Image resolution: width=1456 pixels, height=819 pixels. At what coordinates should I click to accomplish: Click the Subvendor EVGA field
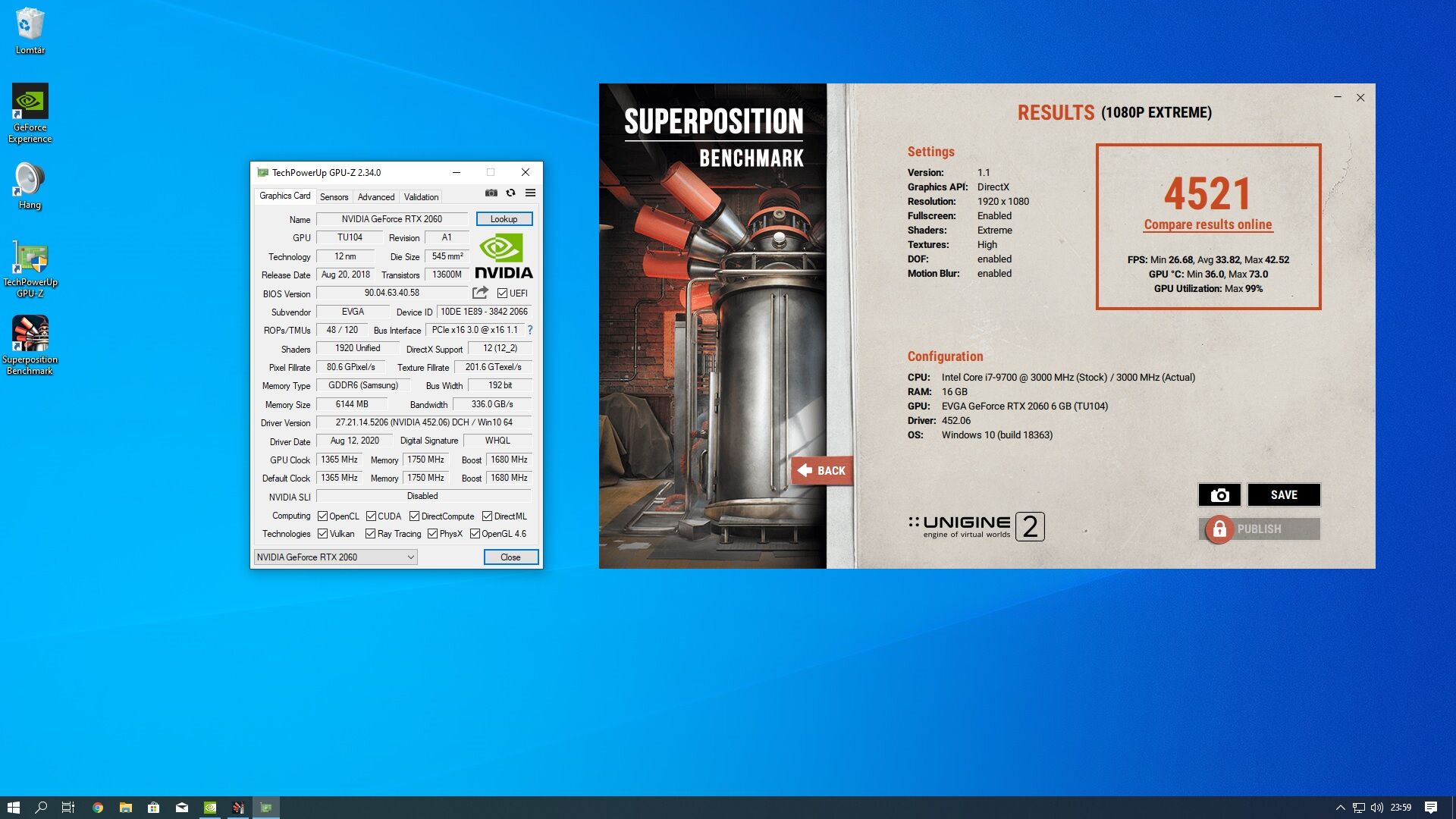[x=353, y=312]
